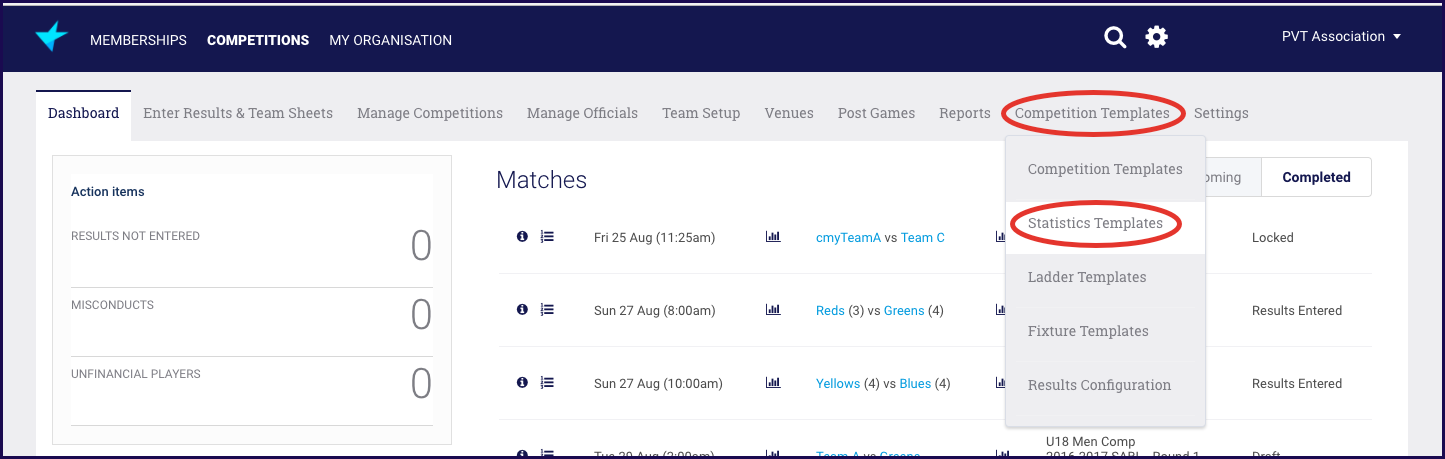Select Statistics Templates from dropdown

[1095, 223]
